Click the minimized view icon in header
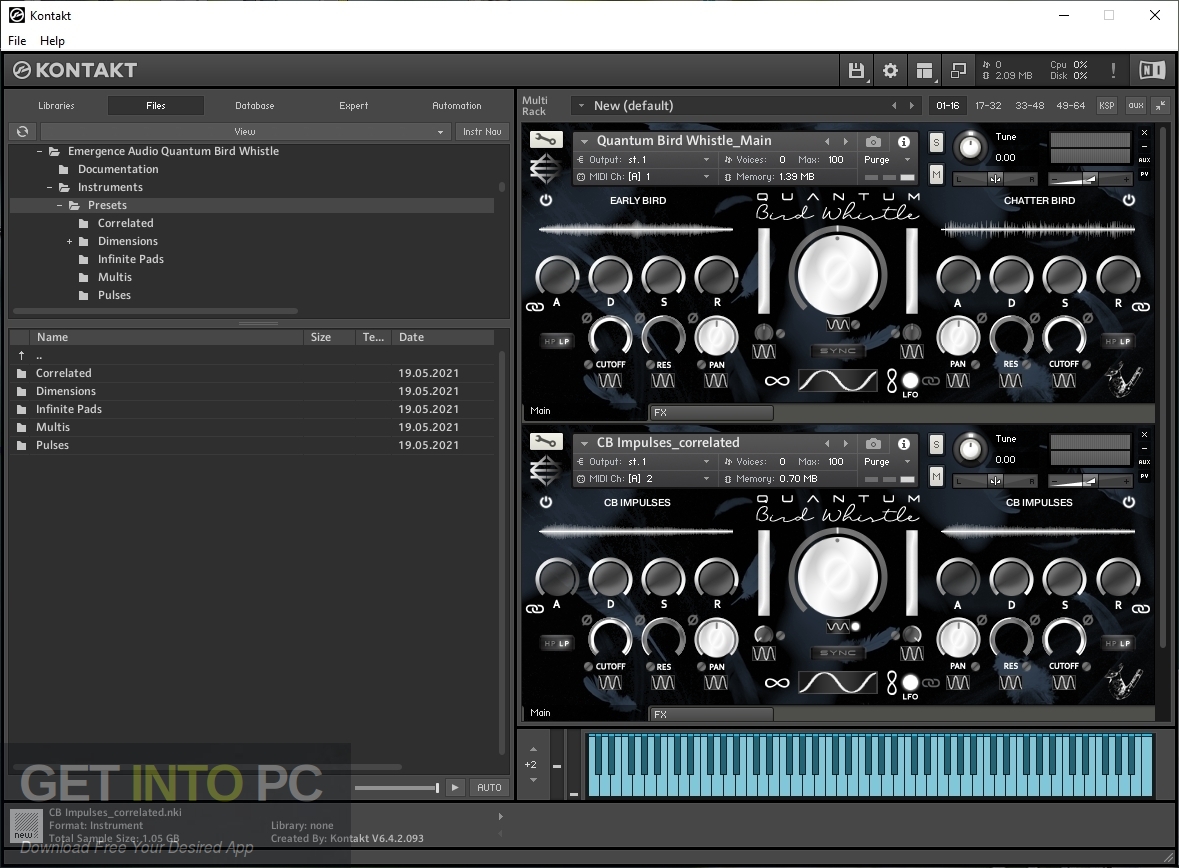This screenshot has height=868, width=1179. point(958,71)
